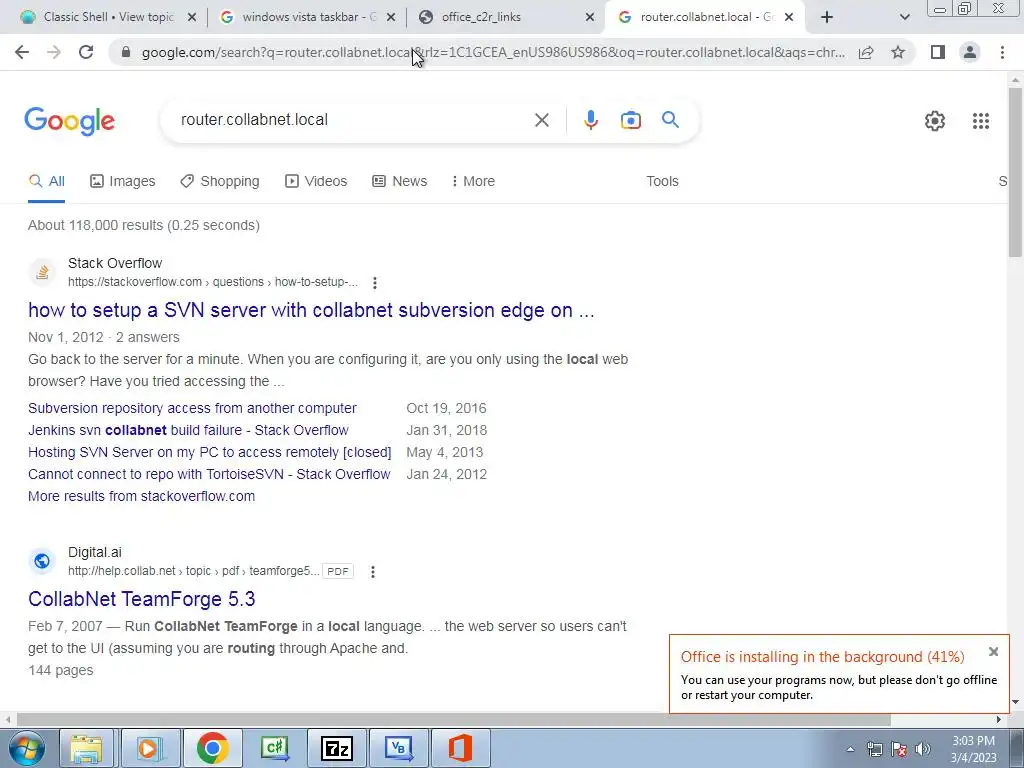
Task: Select the News search tab
Action: point(400,181)
